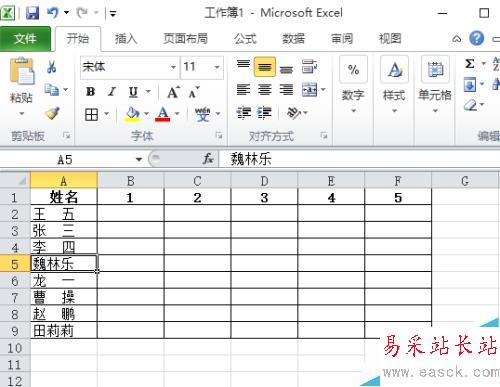Toggle Center horizontal alignment
Image resolution: width=500 pixels, height=387 pixels.
(x=265, y=89)
